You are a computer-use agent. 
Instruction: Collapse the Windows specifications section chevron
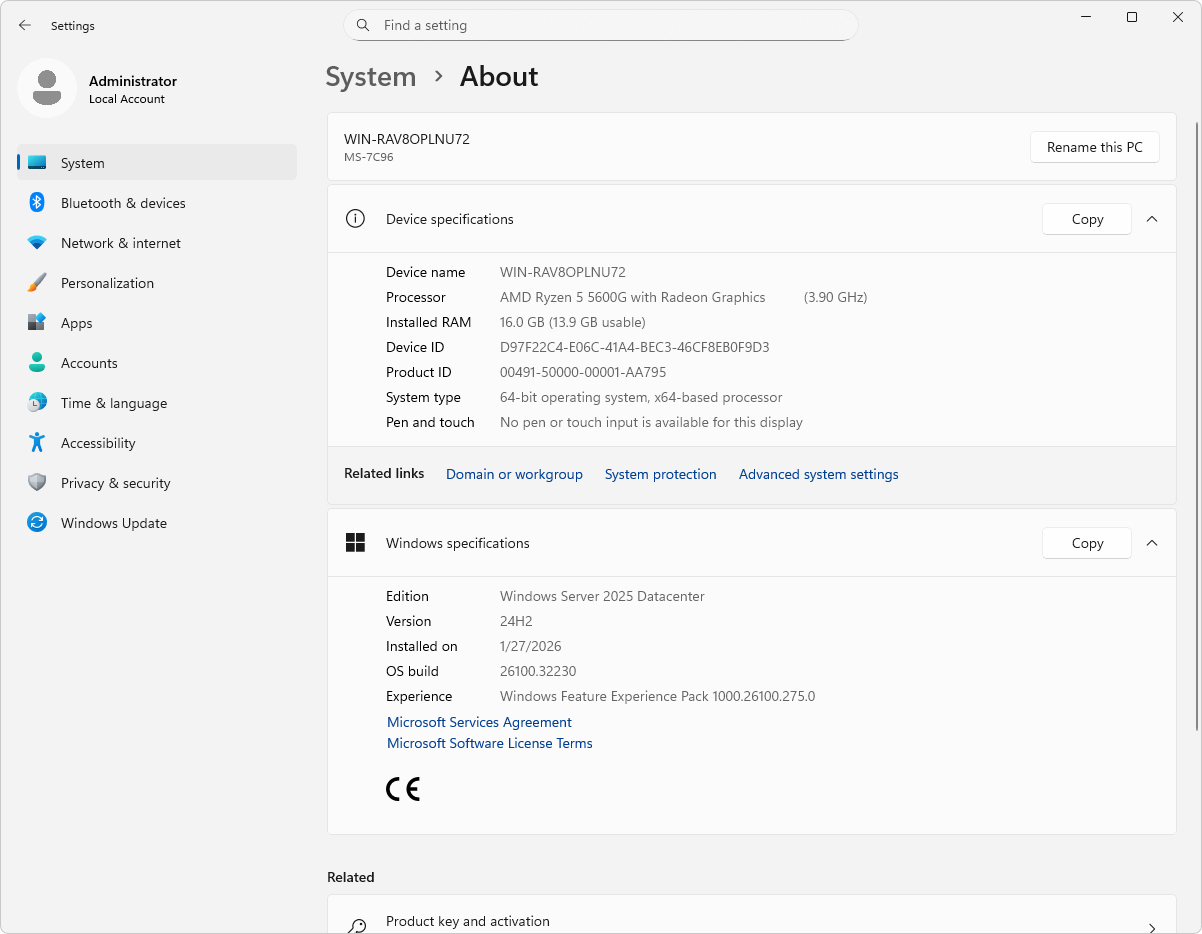[x=1152, y=543]
